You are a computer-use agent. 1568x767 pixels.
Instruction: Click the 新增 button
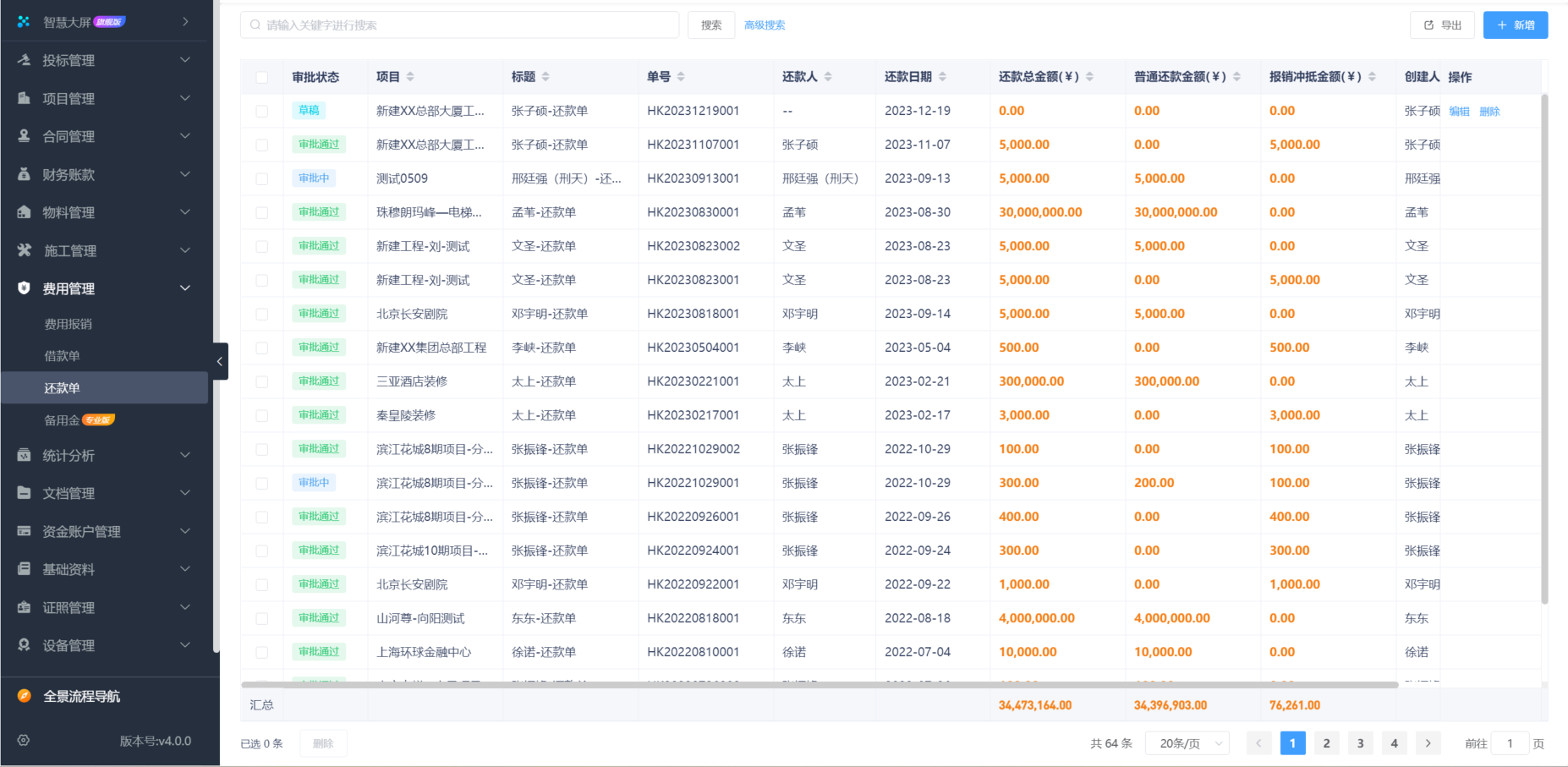click(1515, 25)
